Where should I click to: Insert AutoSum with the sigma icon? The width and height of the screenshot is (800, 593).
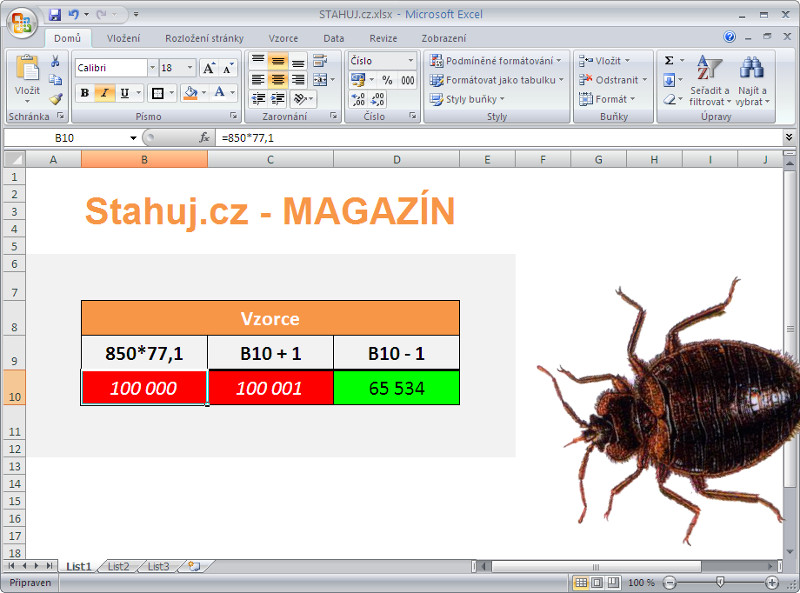coord(669,61)
